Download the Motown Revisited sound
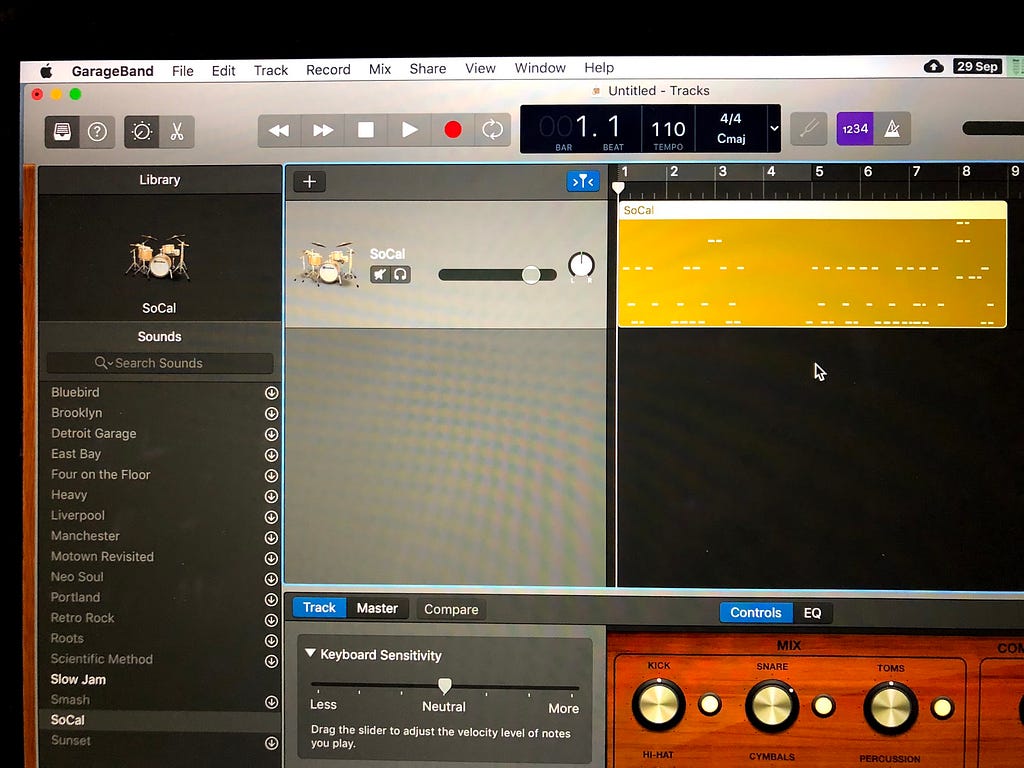1024x768 pixels. [x=272, y=558]
